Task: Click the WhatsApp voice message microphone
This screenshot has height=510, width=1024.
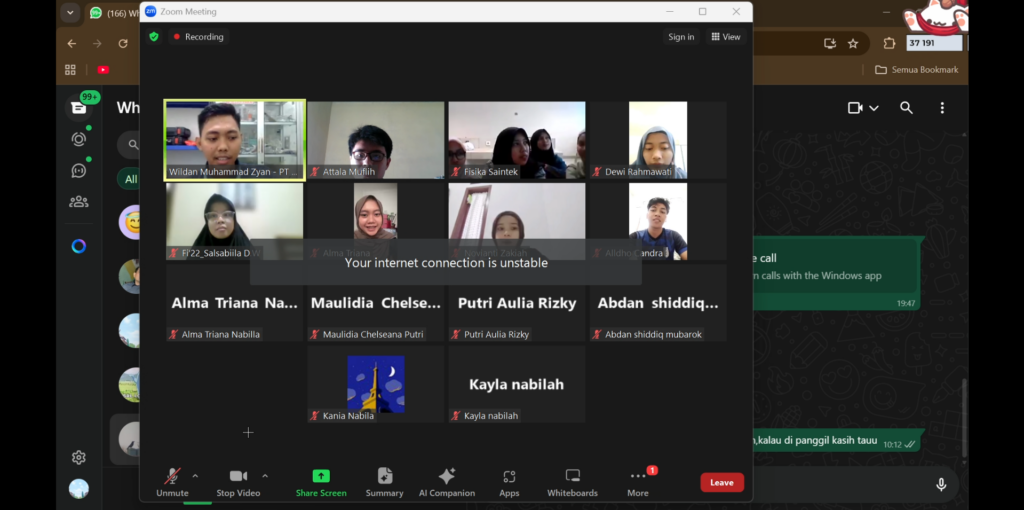Action: coord(941,484)
